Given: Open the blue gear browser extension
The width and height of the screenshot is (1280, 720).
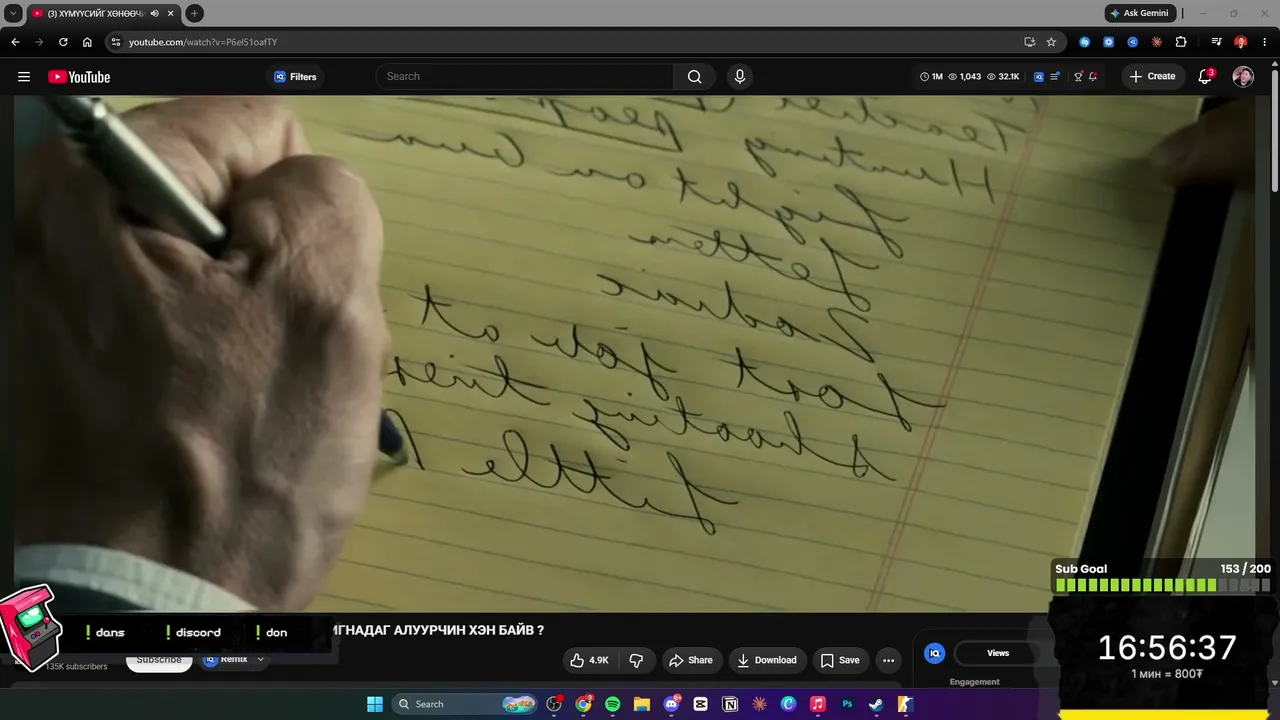Looking at the screenshot, I should click(x=1108, y=42).
